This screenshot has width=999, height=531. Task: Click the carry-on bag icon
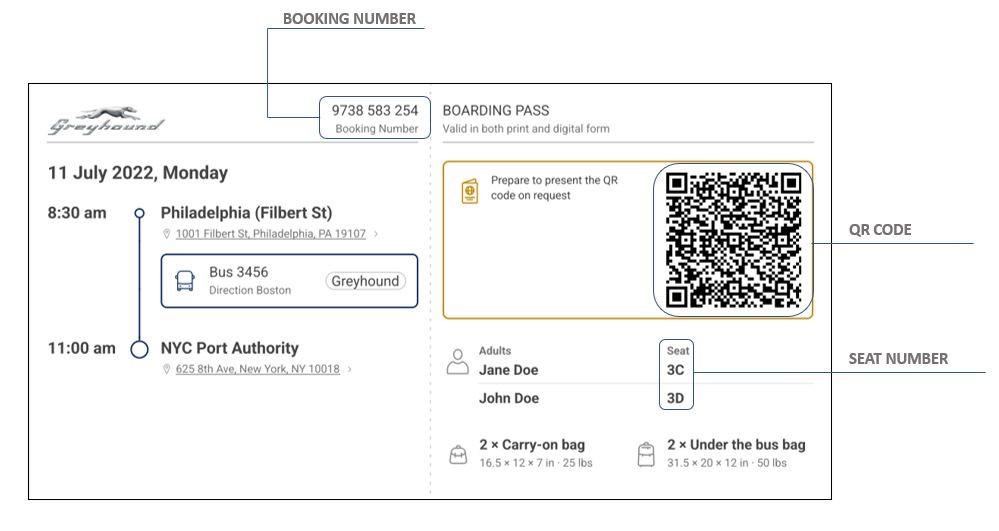coord(458,455)
